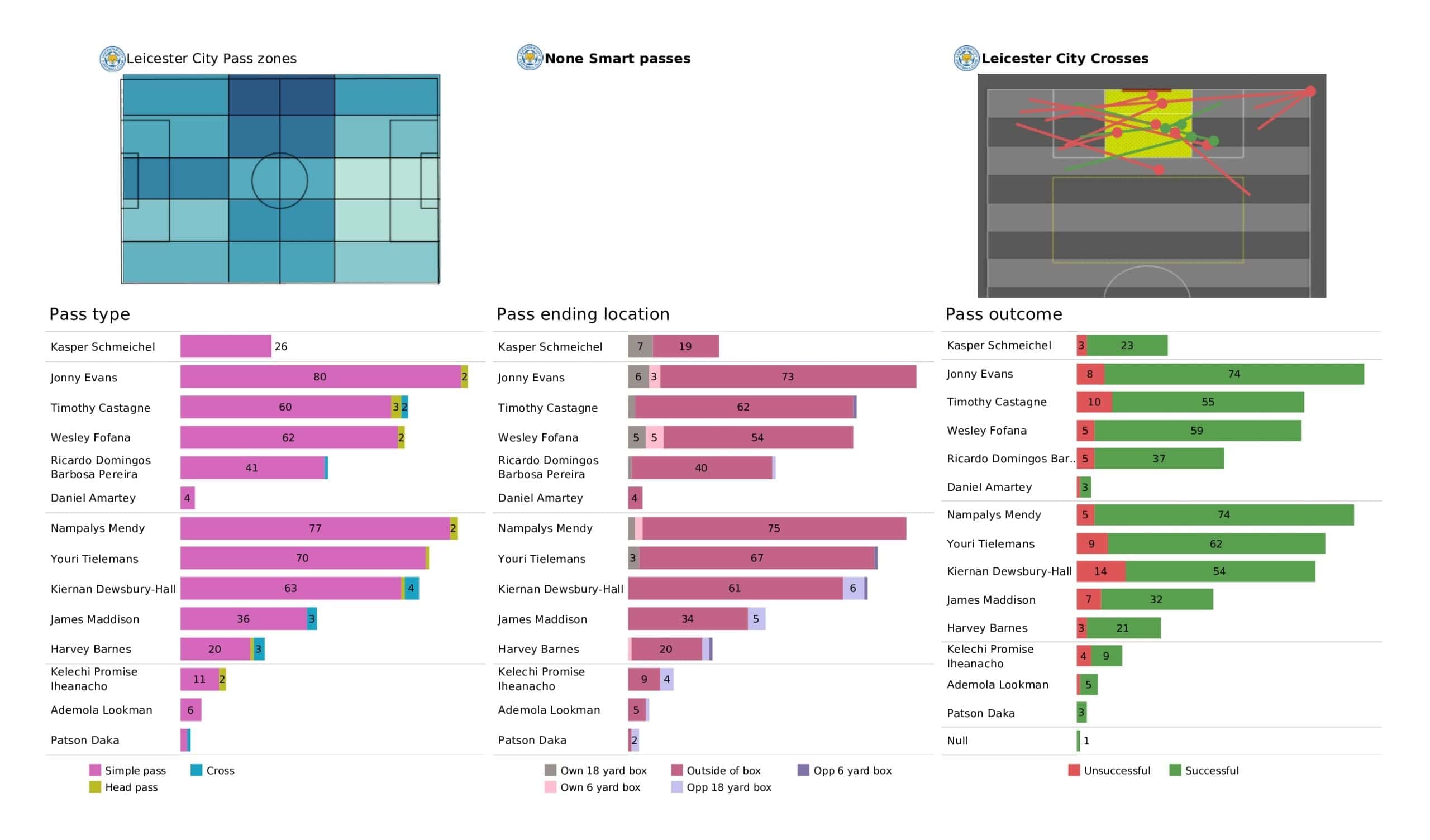Select Youri Tielemans' 62 successful passes bar
1430x840 pixels.
tap(1217, 544)
